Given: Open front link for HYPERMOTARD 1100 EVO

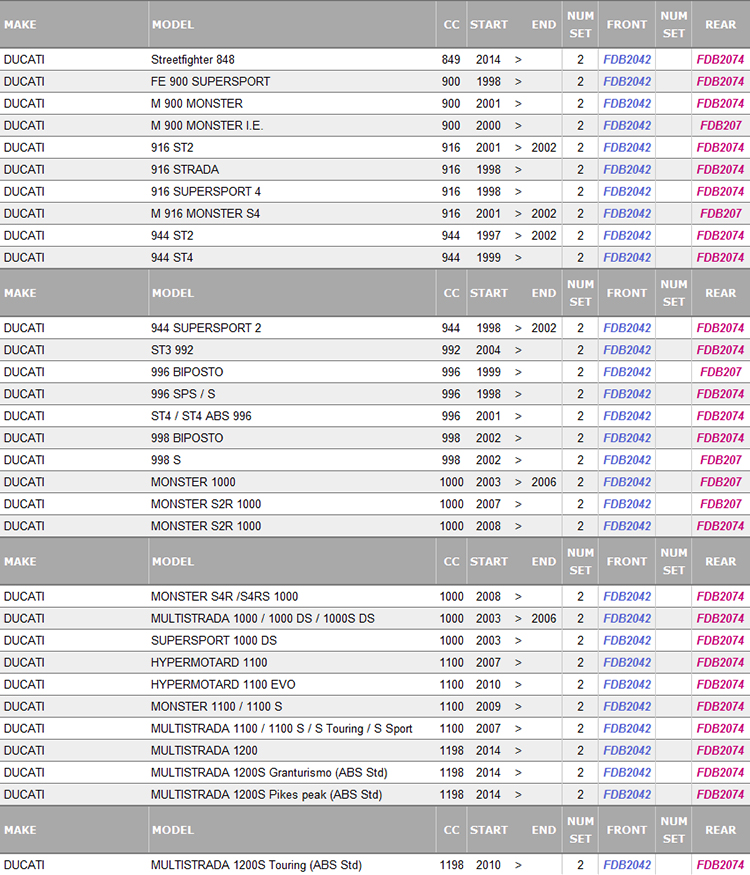Looking at the screenshot, I should (627, 685).
